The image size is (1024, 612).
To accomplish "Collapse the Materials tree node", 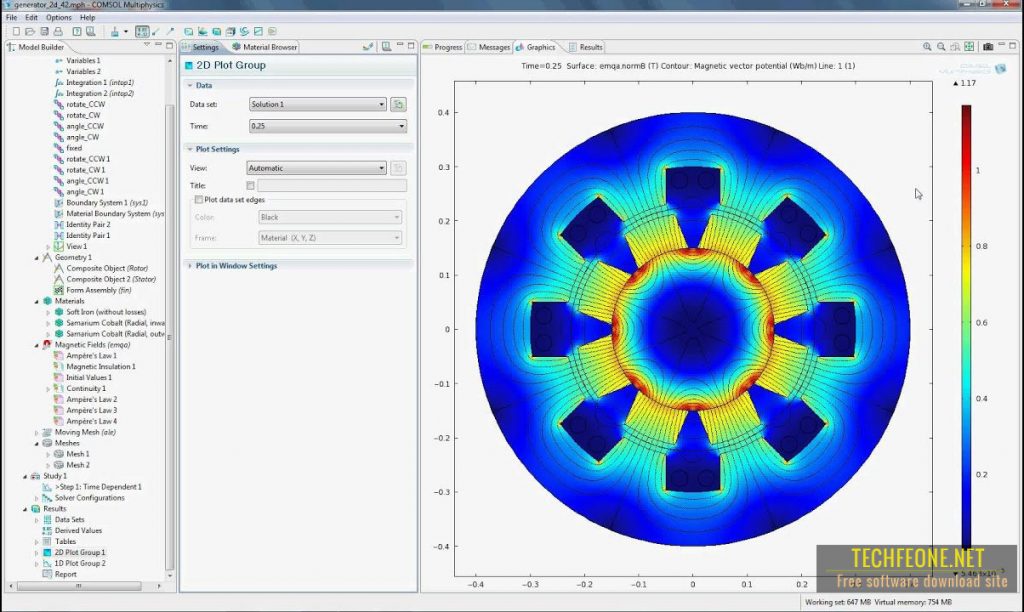I will (x=37, y=302).
